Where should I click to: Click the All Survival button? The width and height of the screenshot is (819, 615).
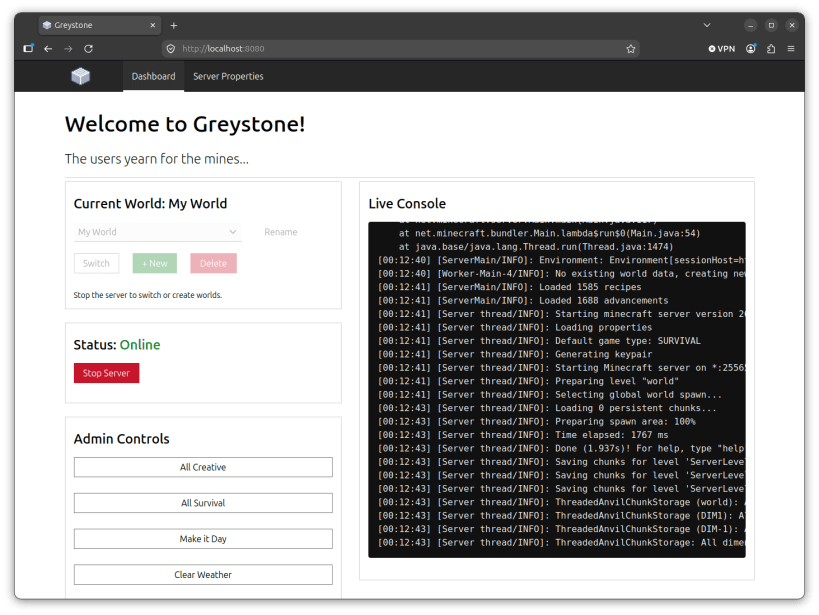[x=203, y=503]
